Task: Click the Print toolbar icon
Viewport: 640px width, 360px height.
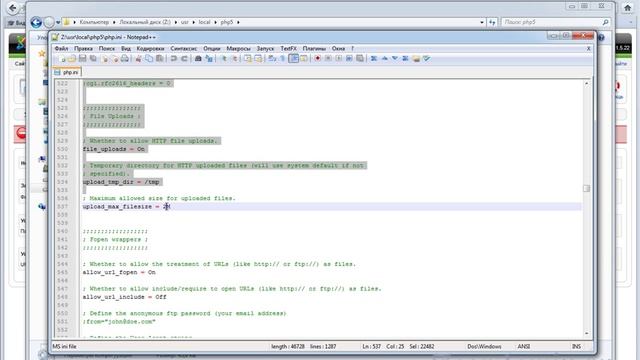Action: (125, 59)
